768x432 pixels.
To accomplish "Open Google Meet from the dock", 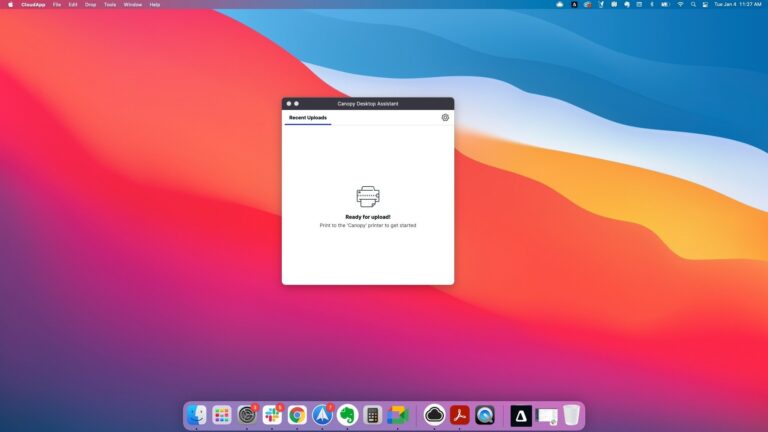I will 397,415.
